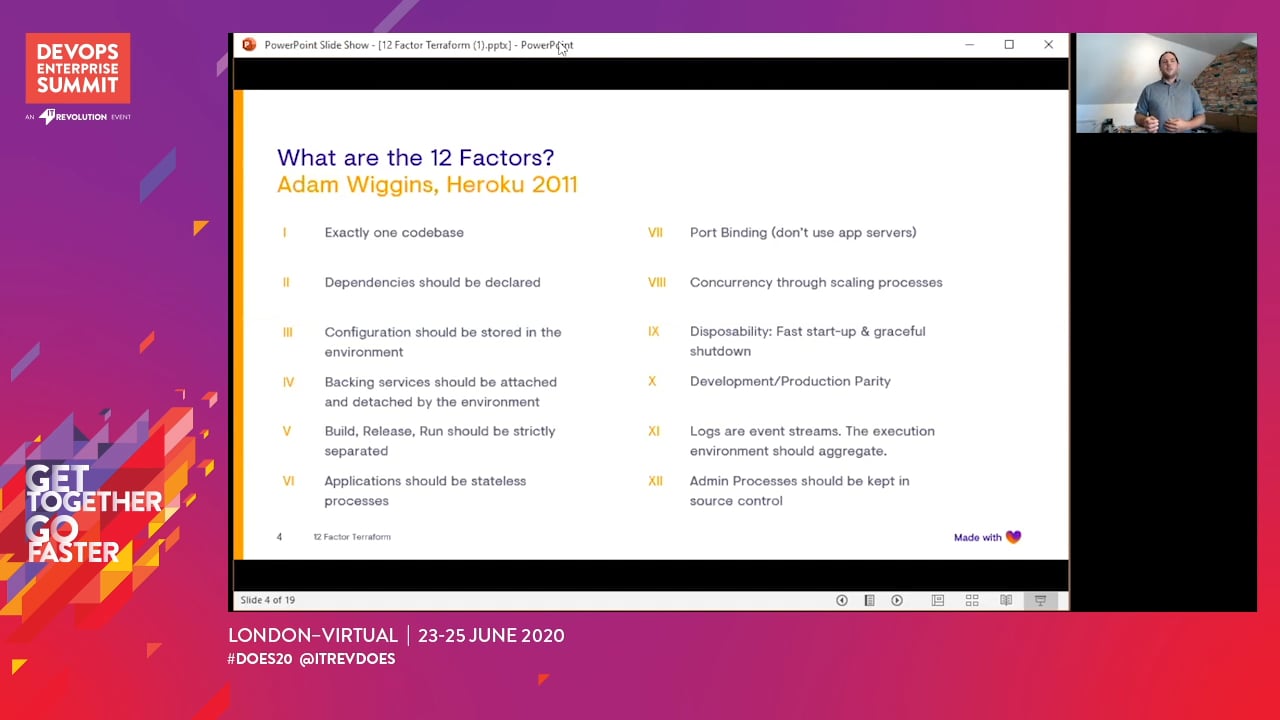This screenshot has width=1280, height=720.
Task: Minimize the PowerPoint Slide Show window
Action: [969, 45]
